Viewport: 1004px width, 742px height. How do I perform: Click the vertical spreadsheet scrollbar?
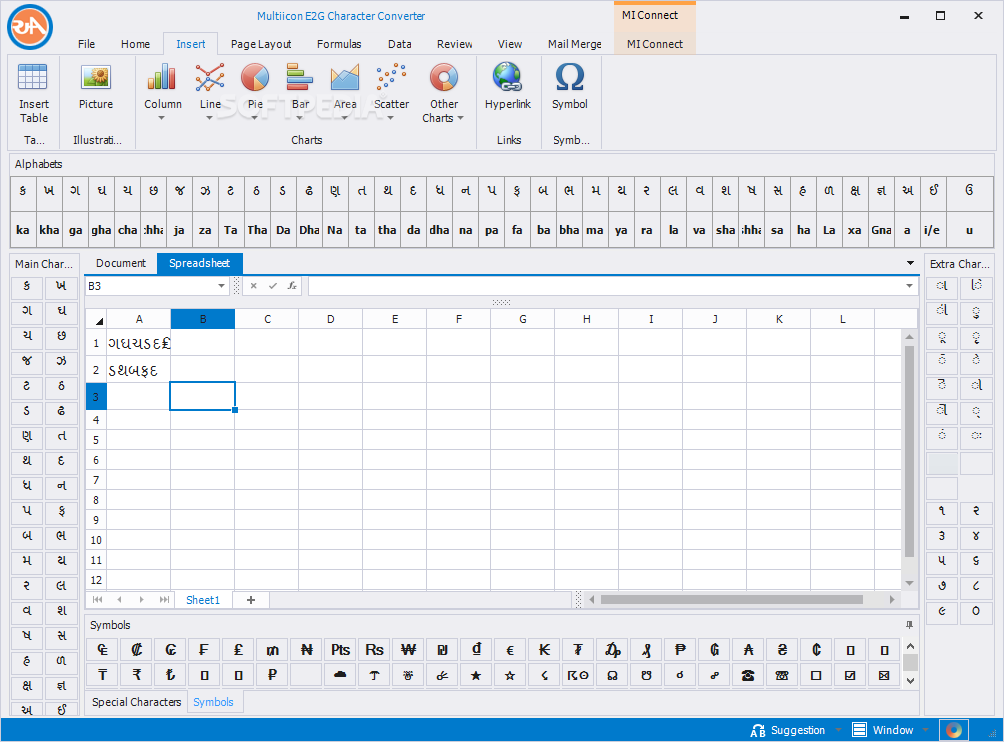[909, 451]
